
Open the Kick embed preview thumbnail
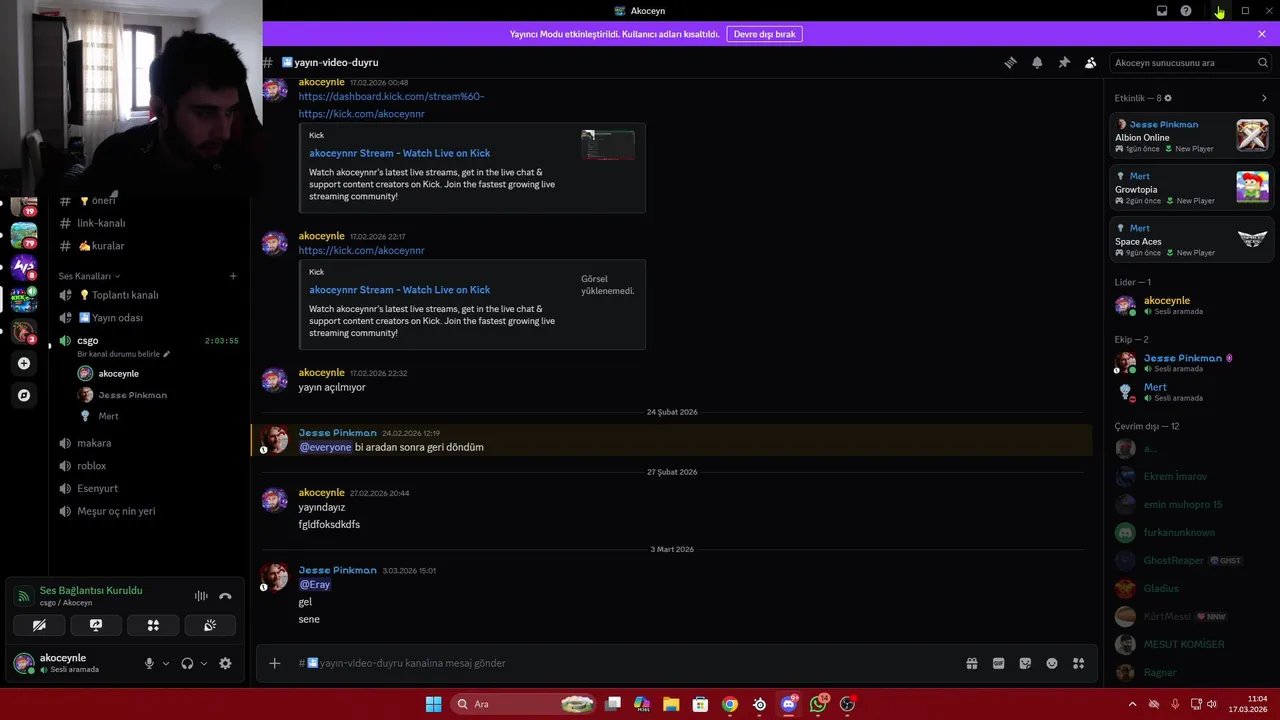(x=608, y=145)
